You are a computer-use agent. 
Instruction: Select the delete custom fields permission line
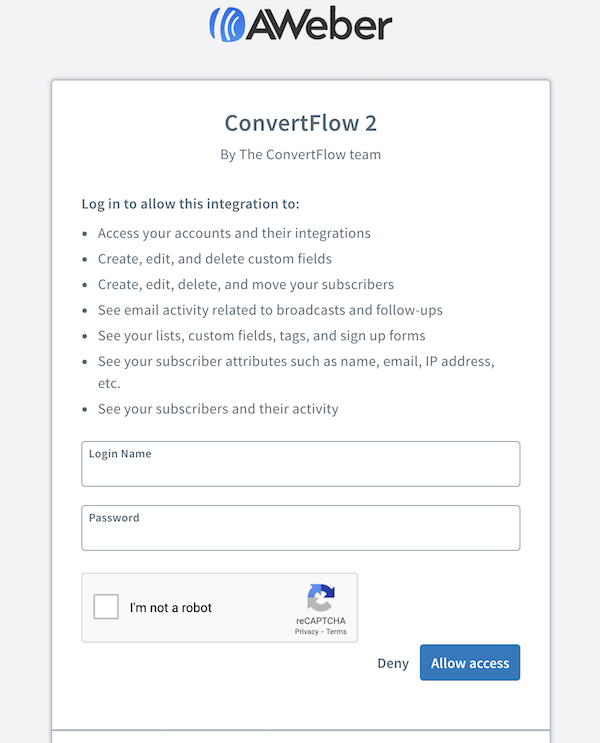pos(214,259)
